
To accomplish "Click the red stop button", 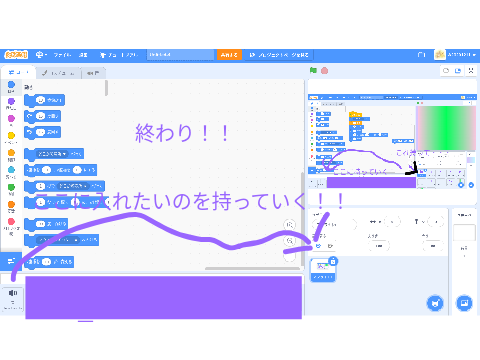I will [x=324, y=71].
